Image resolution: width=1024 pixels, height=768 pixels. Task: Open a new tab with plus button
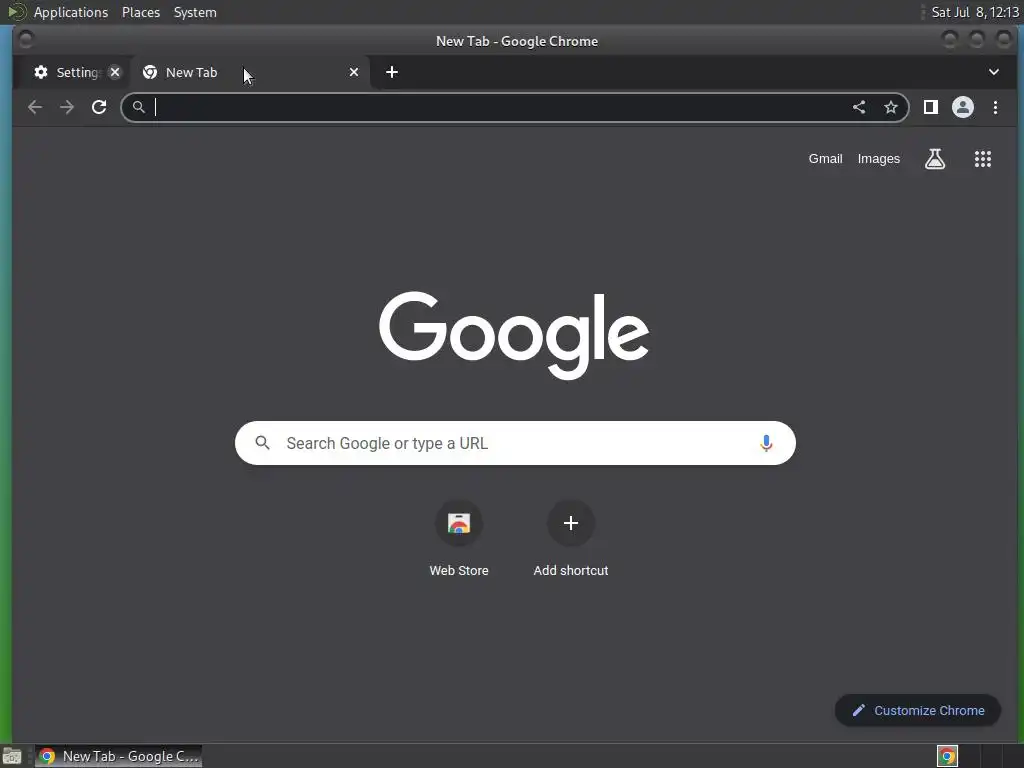click(x=392, y=72)
